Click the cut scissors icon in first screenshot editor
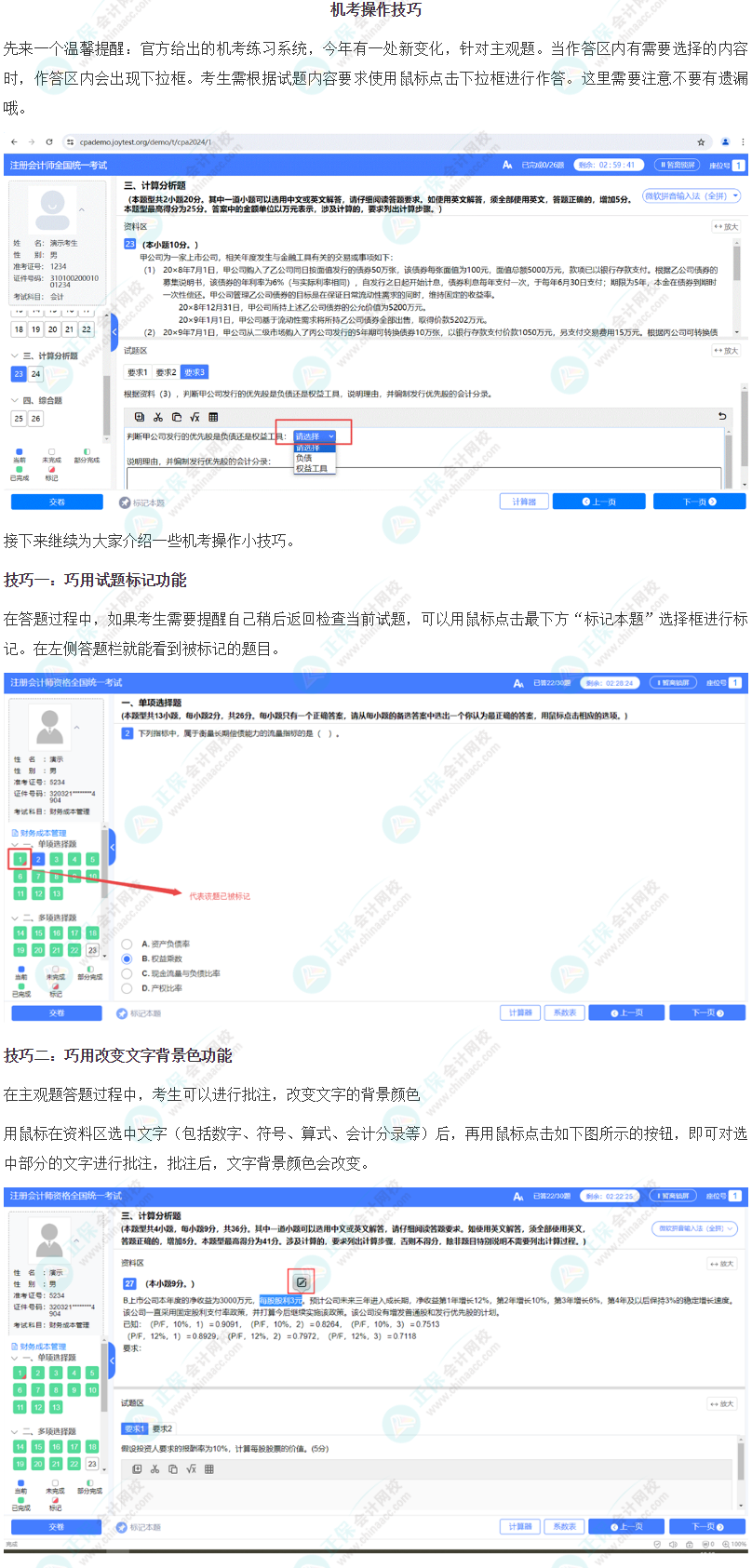Screen dimensions: 752x1568 pos(158,417)
